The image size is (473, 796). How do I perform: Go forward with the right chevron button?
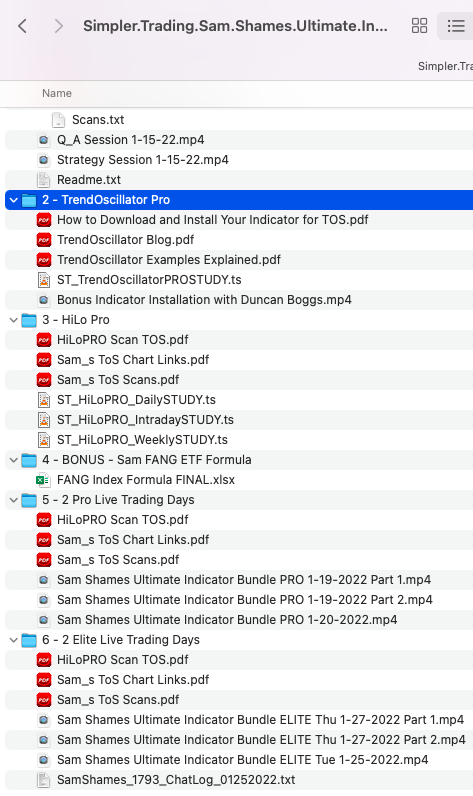pyautogui.click(x=59, y=26)
